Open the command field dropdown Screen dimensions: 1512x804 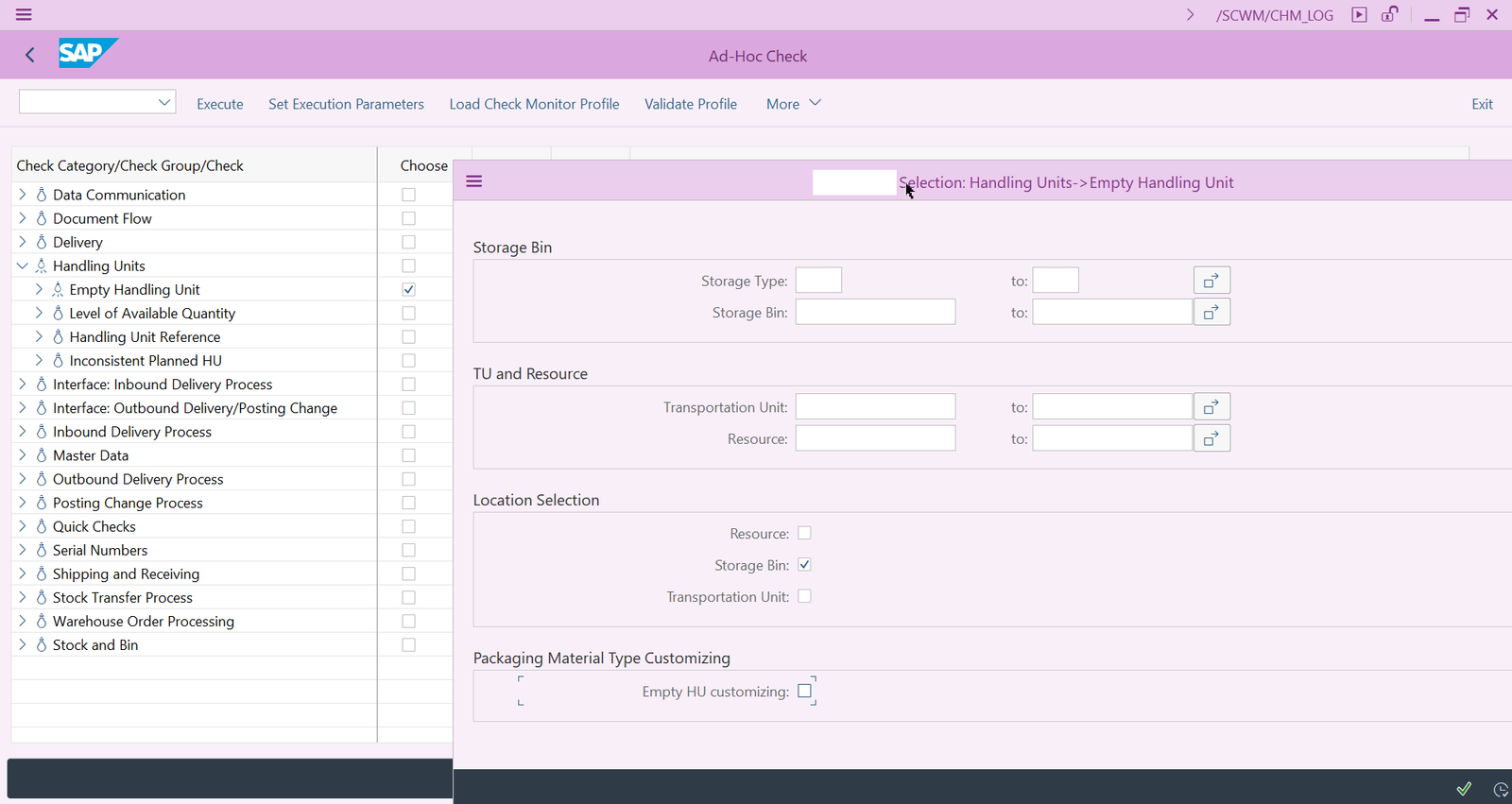pos(164,101)
